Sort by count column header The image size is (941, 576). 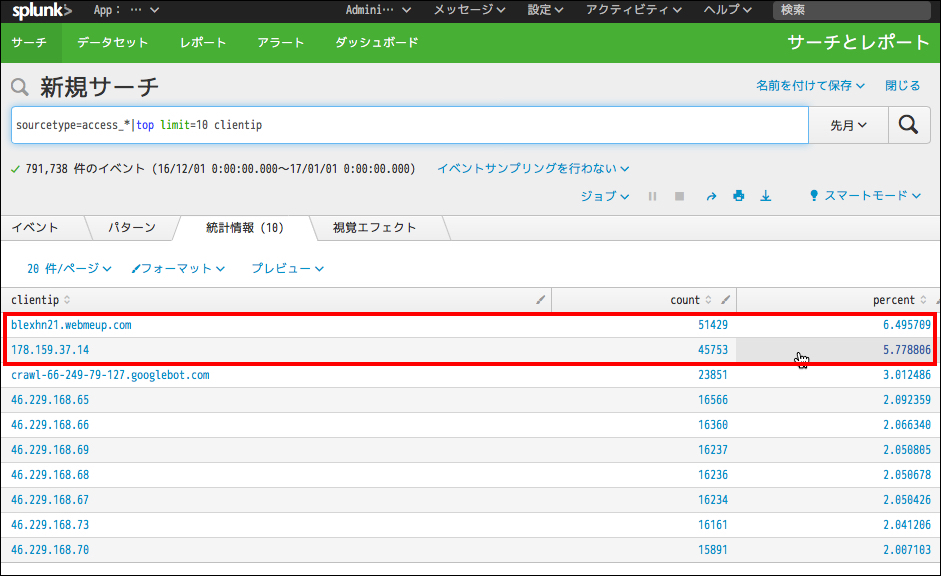[685, 300]
